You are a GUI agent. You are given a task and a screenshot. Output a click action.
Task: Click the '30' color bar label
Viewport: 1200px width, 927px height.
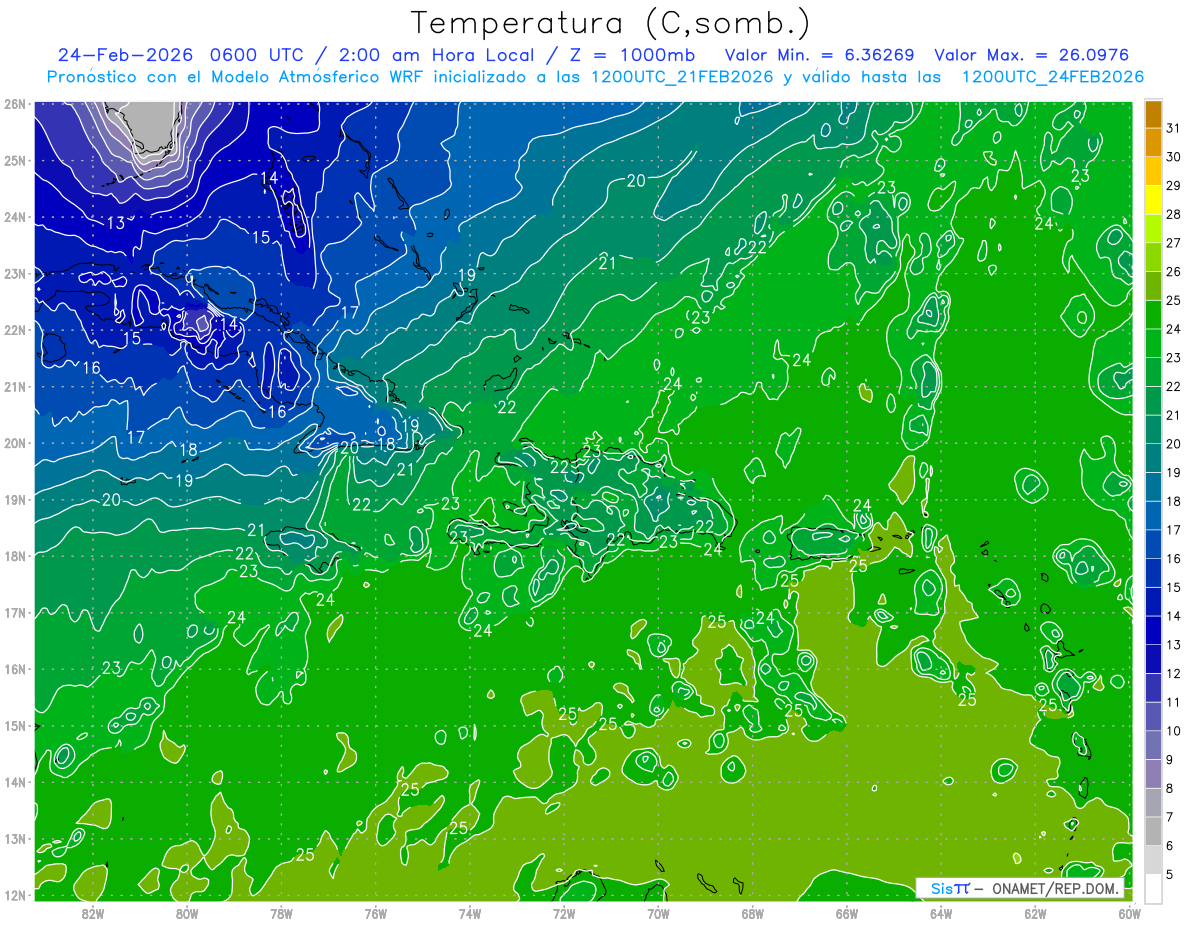[1174, 157]
